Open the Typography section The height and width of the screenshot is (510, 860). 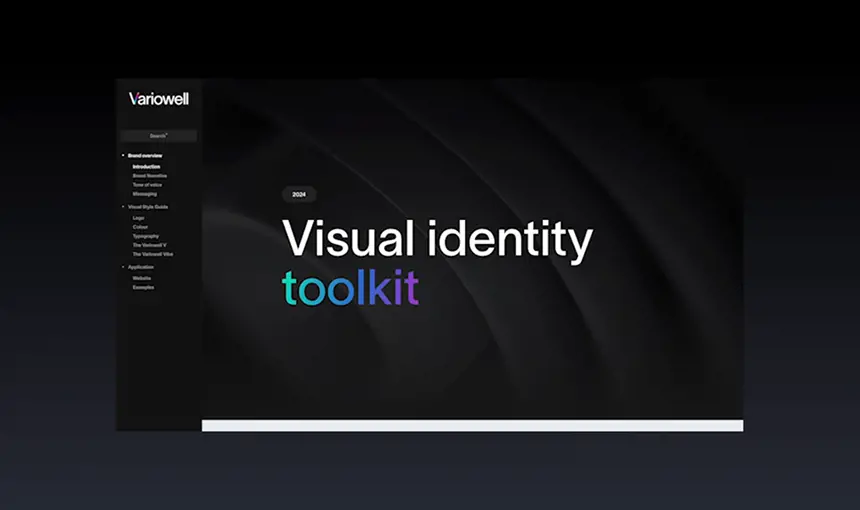click(x=145, y=236)
